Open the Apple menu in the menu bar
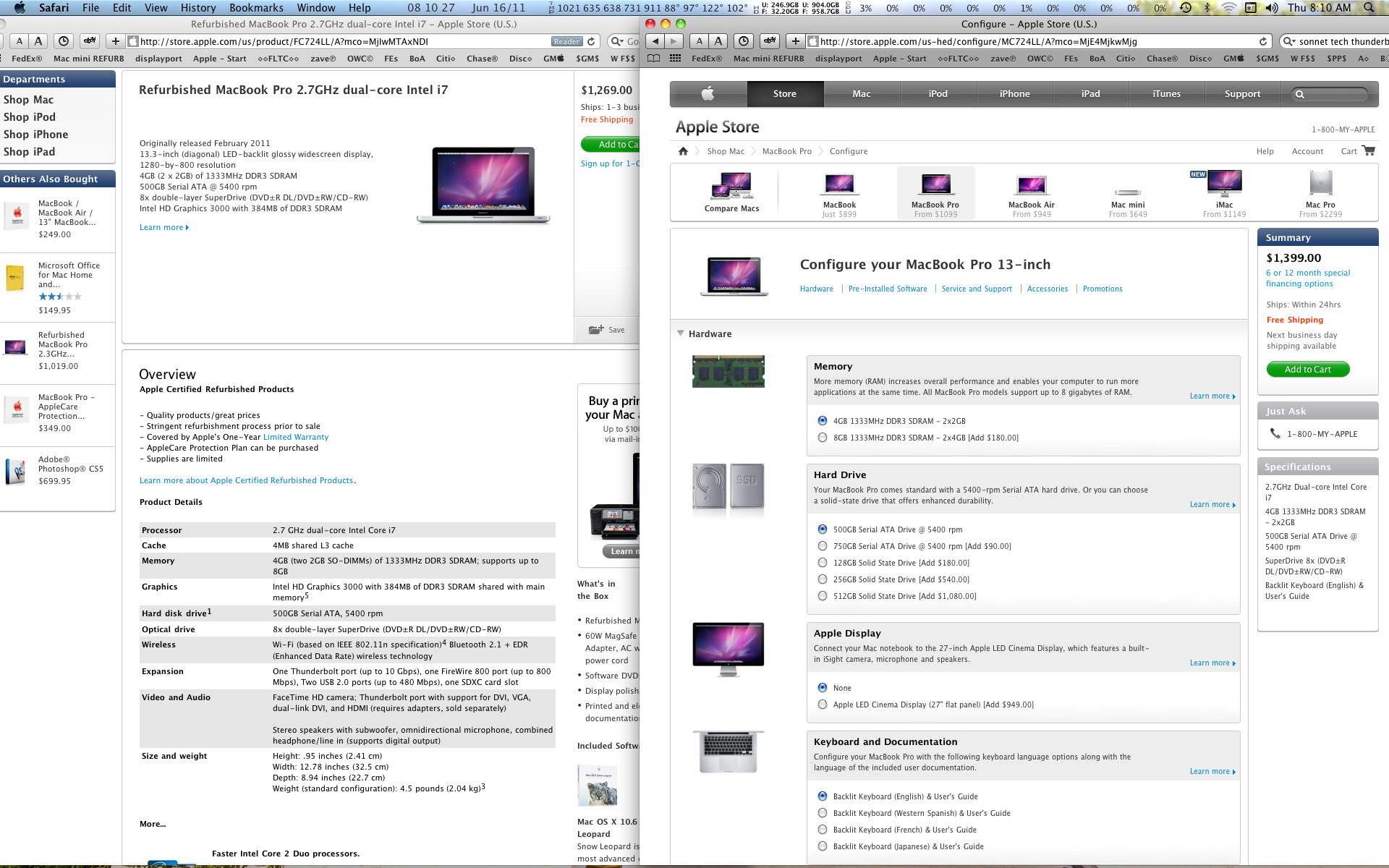Viewport: 1389px width, 868px height. tap(20, 7)
